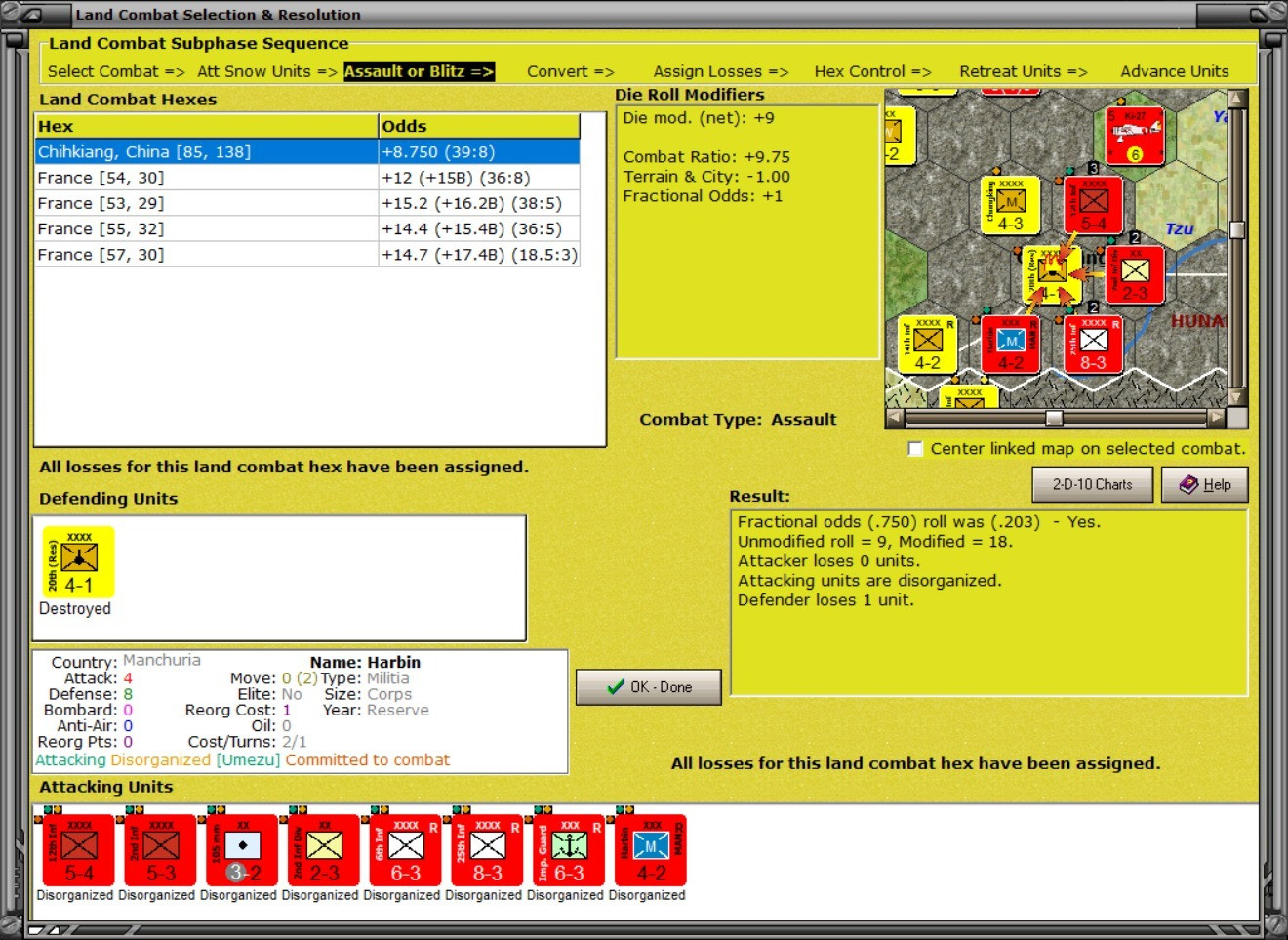Click the map vertical scrollbar thumb
This screenshot has width=1288, height=940.
(1237, 229)
